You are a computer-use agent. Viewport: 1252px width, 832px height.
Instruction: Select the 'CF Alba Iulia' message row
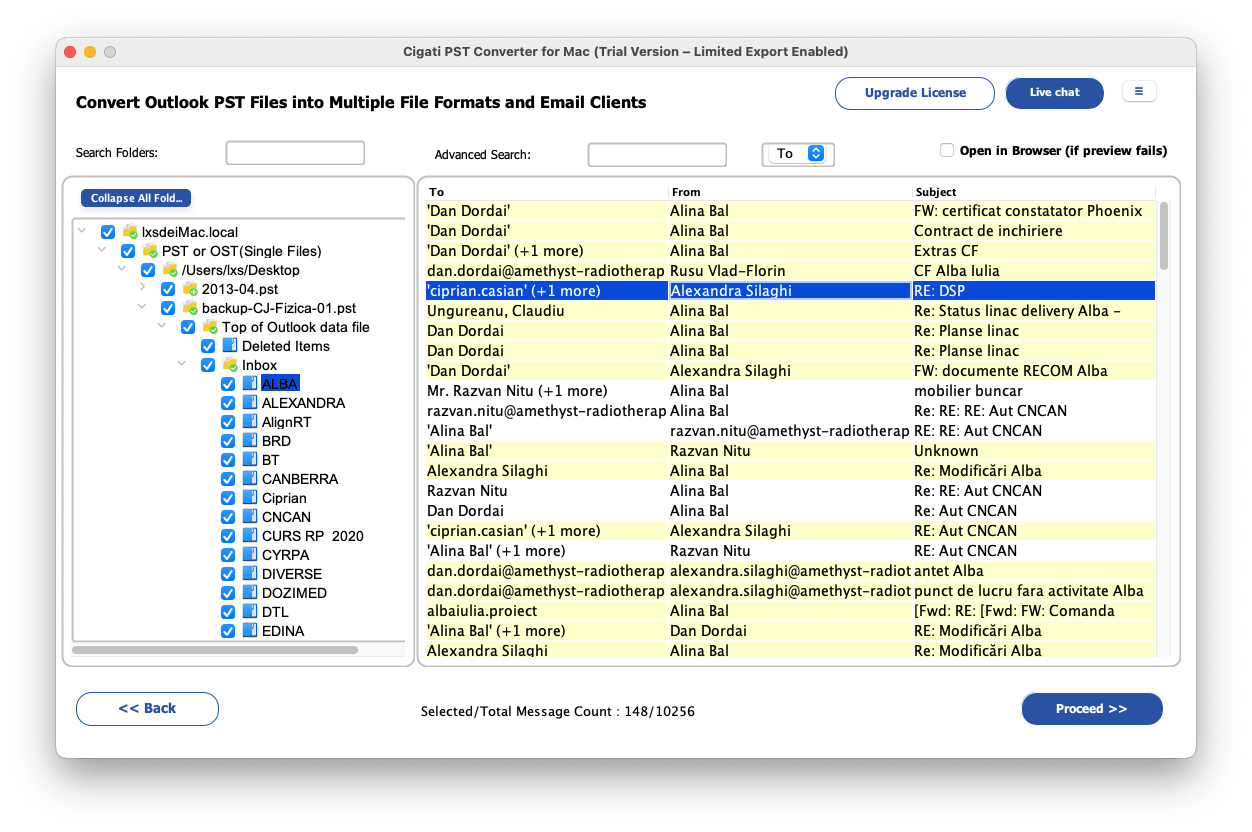tap(790, 271)
